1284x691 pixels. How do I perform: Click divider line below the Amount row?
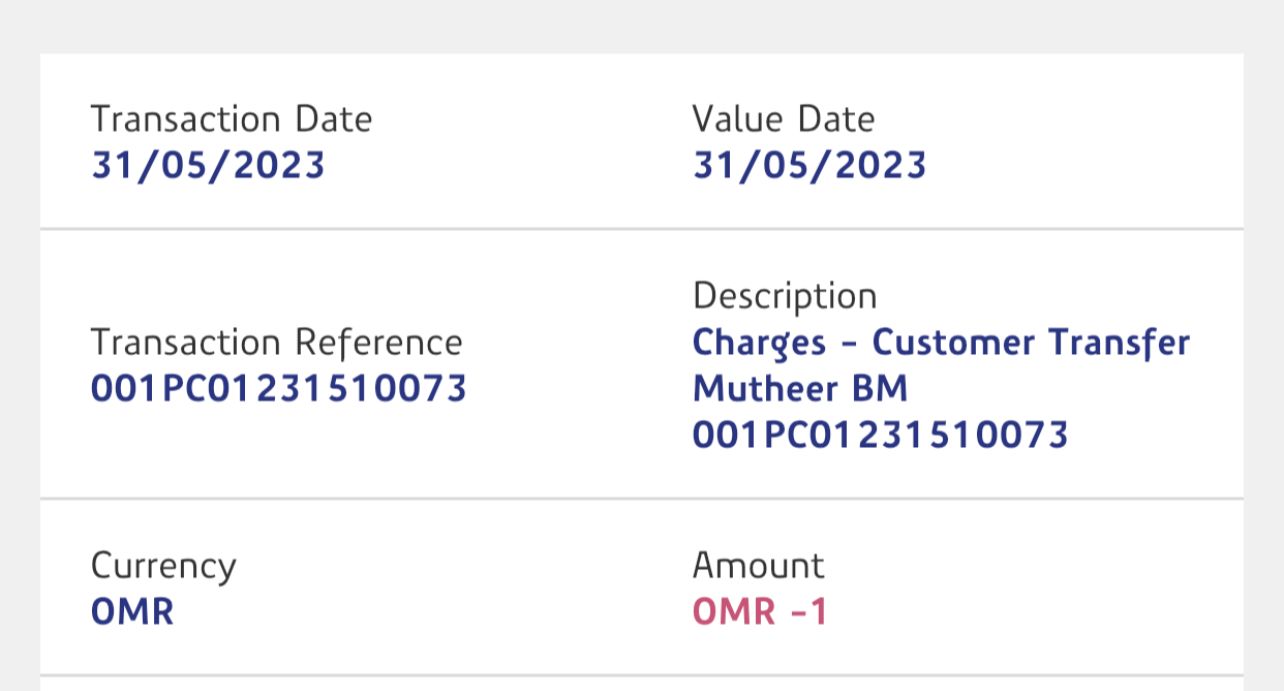click(642, 675)
